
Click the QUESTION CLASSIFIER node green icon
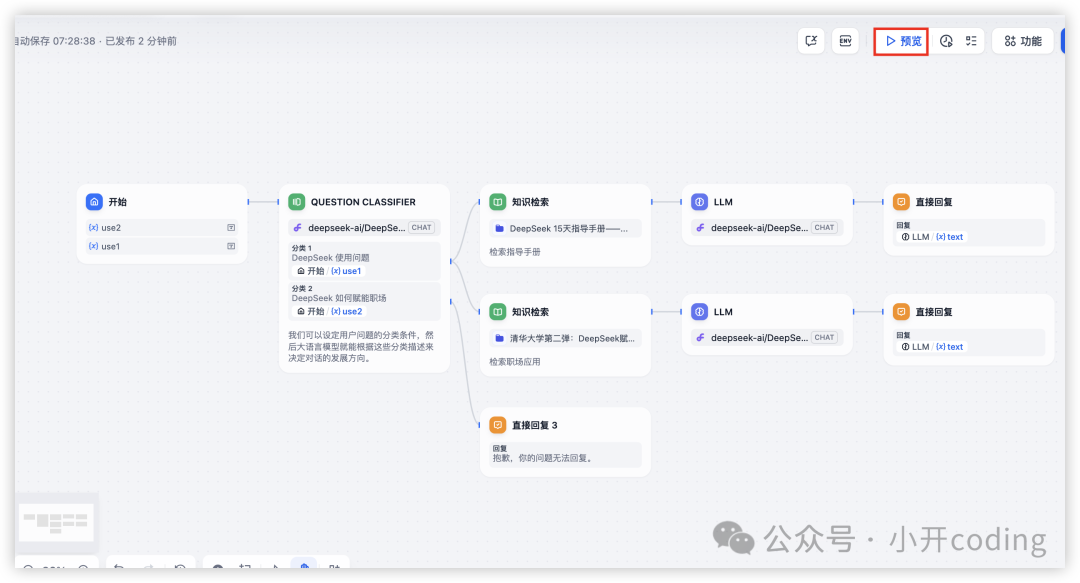297,202
